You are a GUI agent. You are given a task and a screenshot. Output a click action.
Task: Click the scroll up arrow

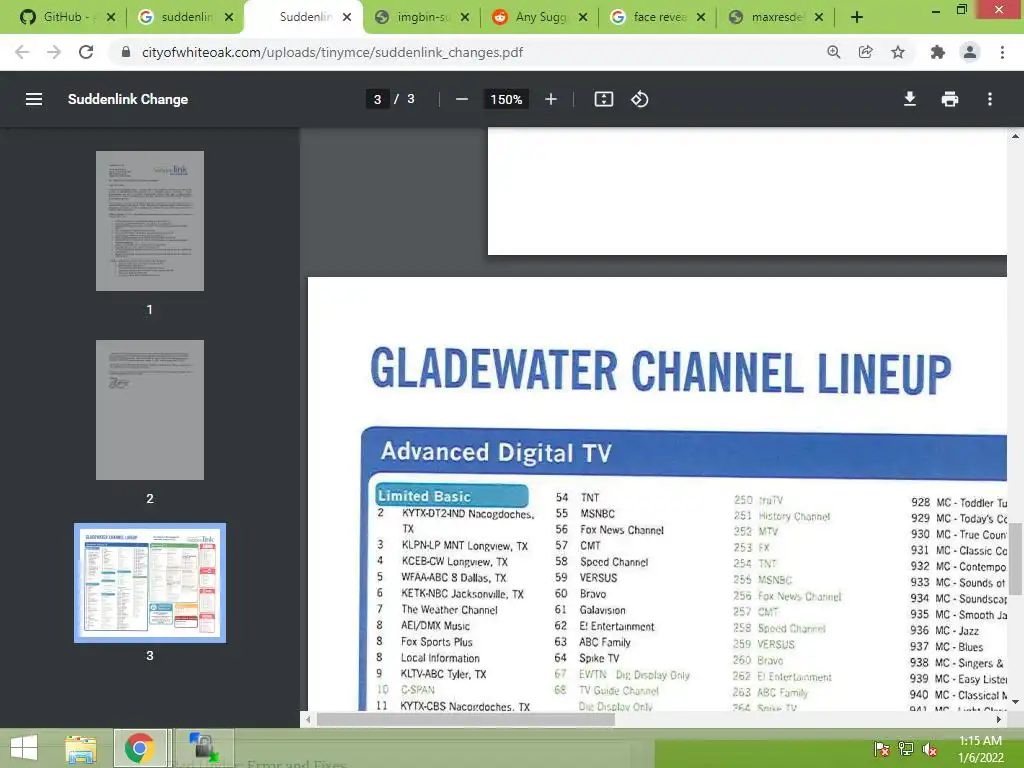pos(1016,136)
